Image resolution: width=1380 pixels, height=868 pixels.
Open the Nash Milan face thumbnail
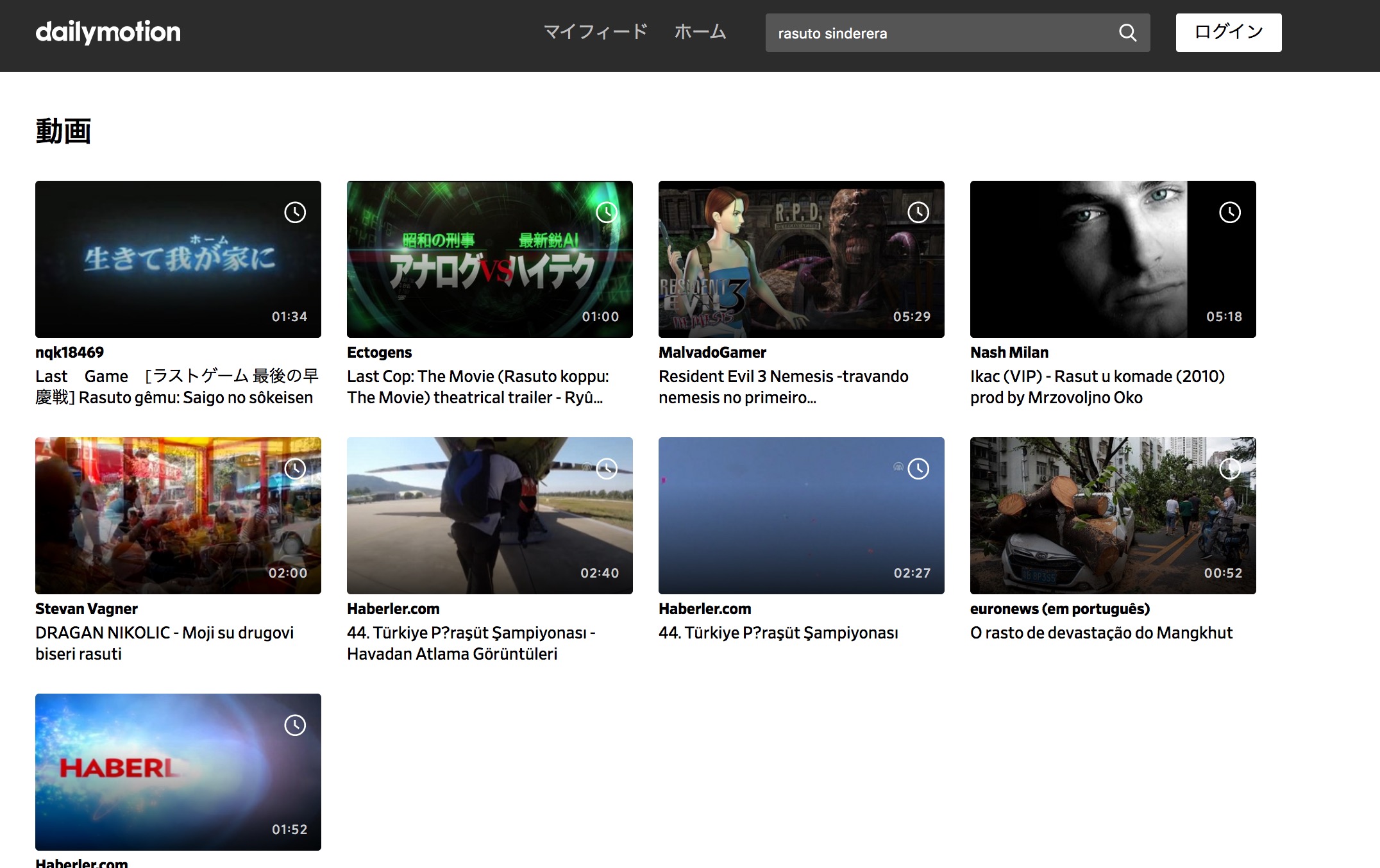(1113, 259)
